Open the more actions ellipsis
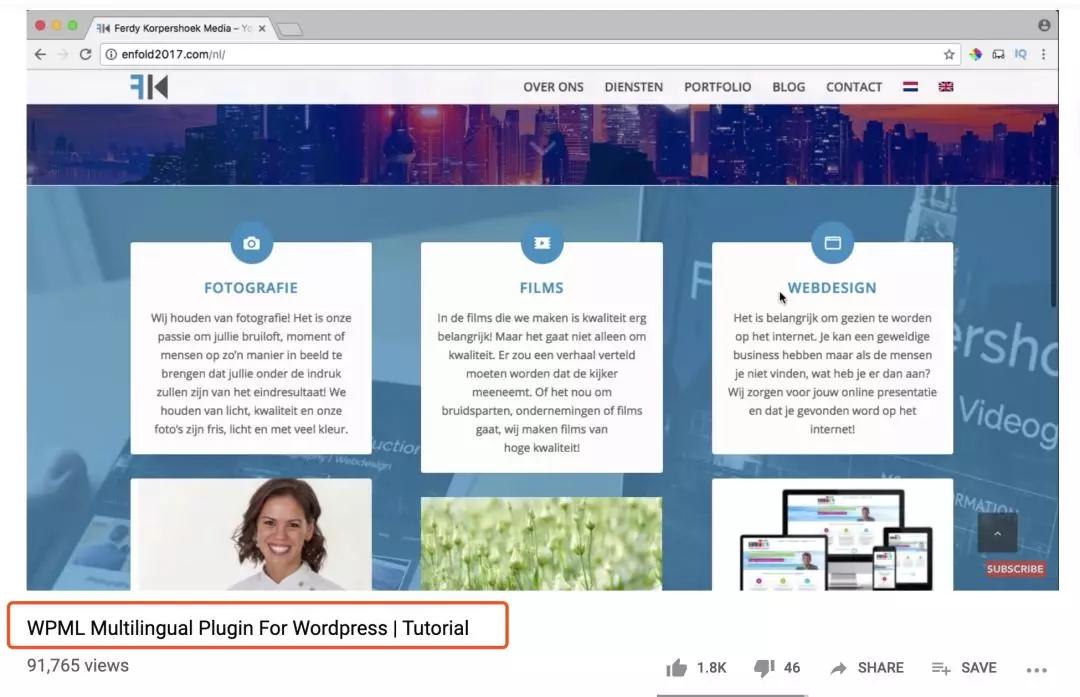This screenshot has width=1080, height=697. 1037,669
